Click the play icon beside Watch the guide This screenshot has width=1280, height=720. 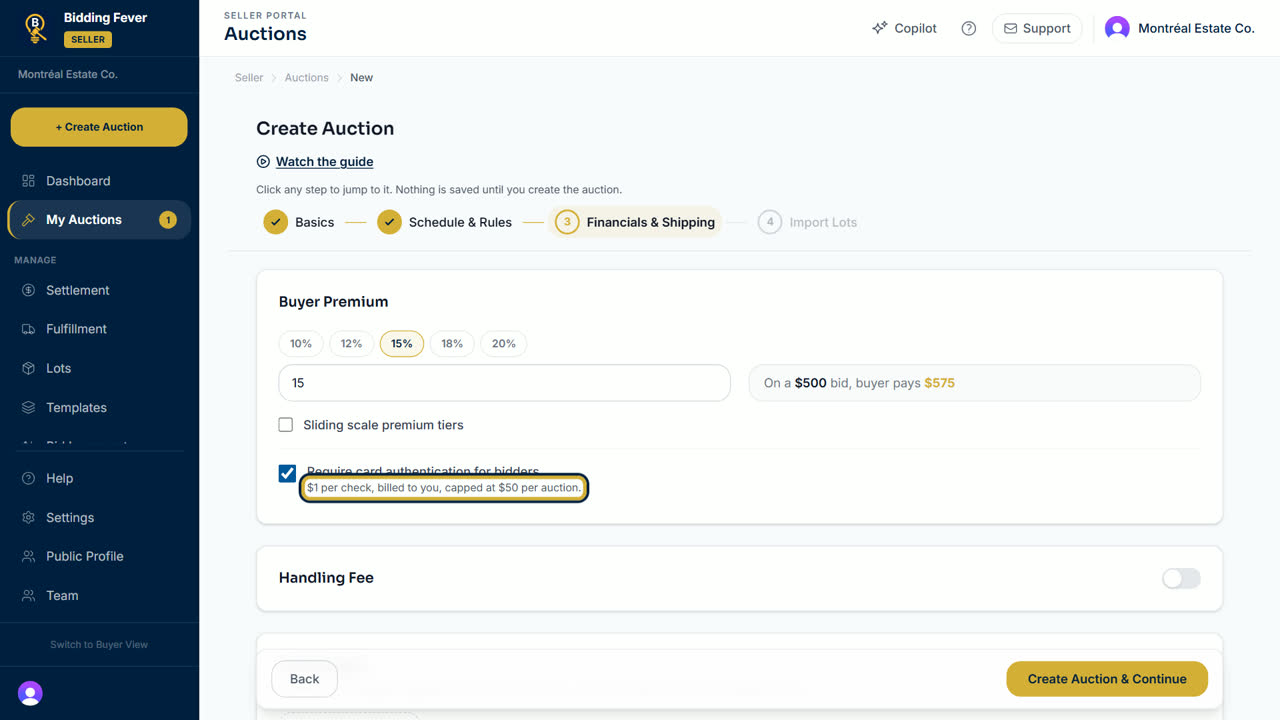pos(263,161)
